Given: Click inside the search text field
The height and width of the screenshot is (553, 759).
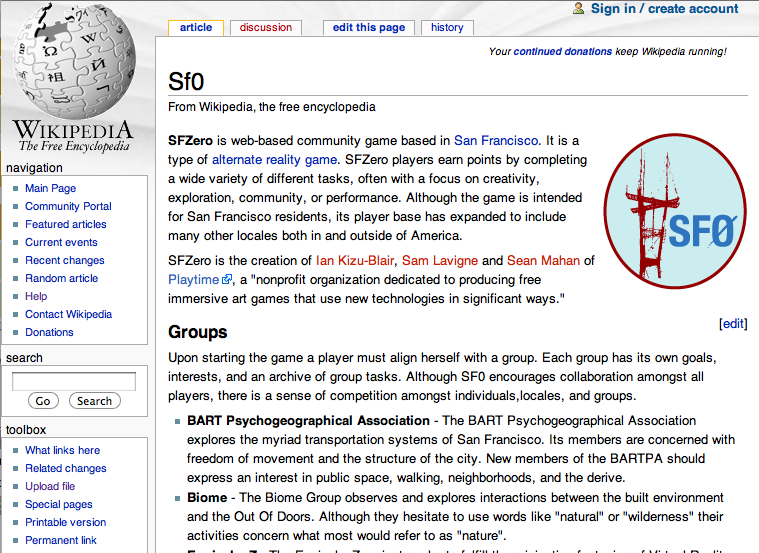Looking at the screenshot, I should 74,382.
